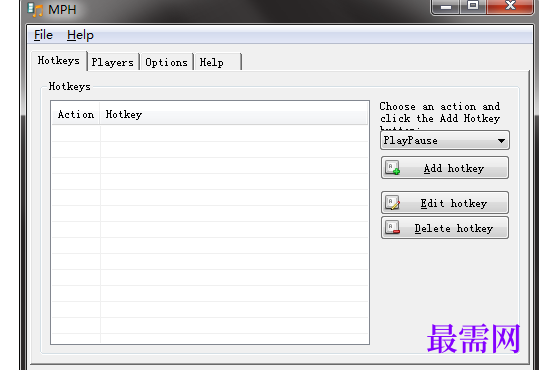Viewport: 539px width, 370px height.
Task: Click the MPH app icon in title bar
Action: click(x=35, y=10)
